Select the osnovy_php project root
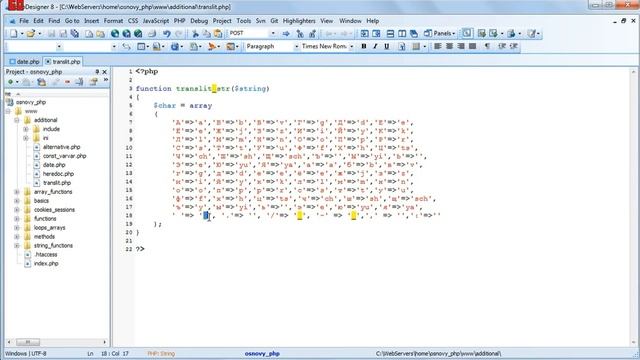The height and width of the screenshot is (360, 640). pos(31,102)
